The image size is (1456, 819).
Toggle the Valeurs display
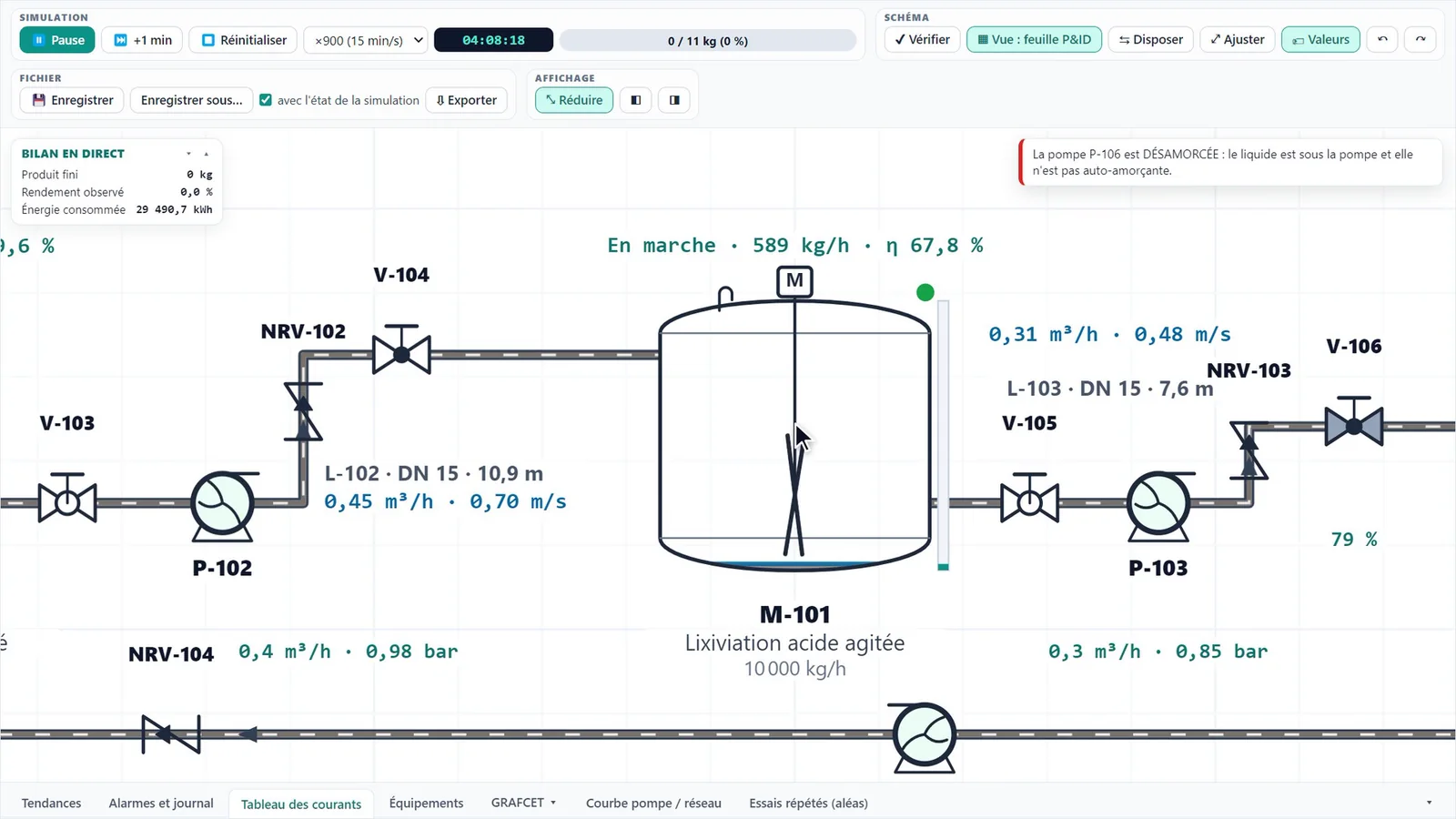(1320, 39)
